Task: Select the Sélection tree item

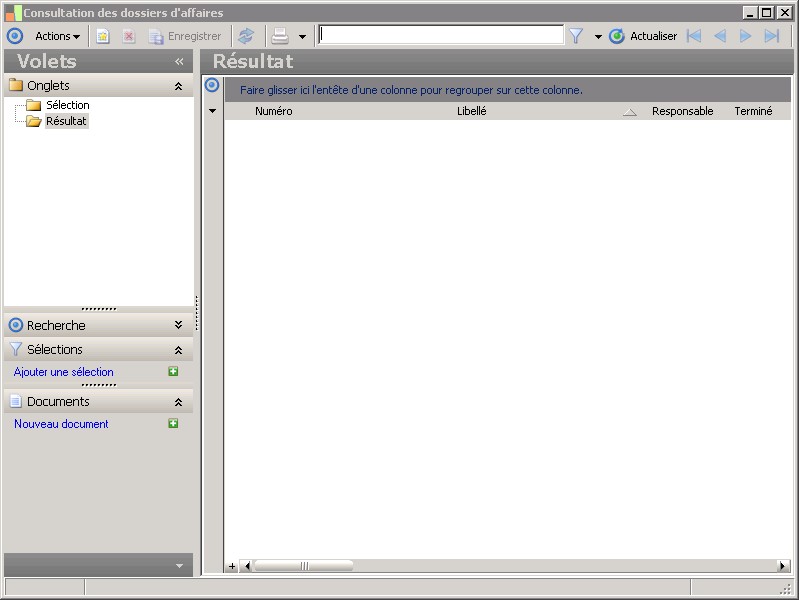Action: pos(67,105)
